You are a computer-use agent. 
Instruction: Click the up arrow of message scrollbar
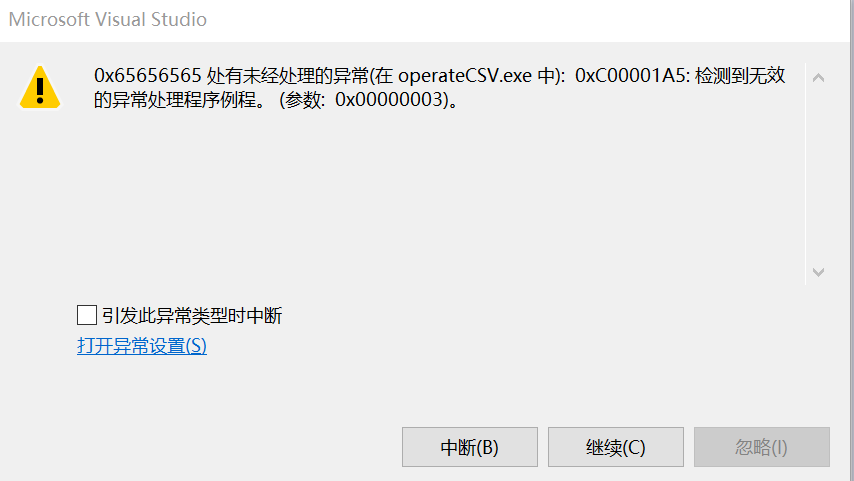818,78
